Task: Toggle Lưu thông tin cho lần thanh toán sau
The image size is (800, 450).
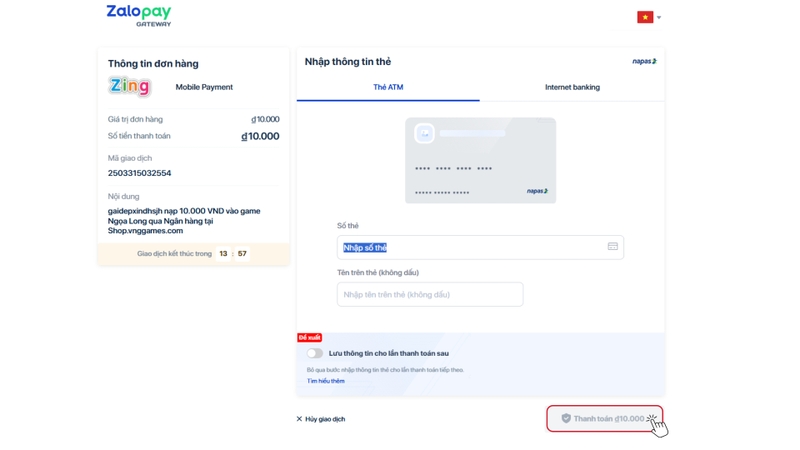Action: click(x=315, y=353)
